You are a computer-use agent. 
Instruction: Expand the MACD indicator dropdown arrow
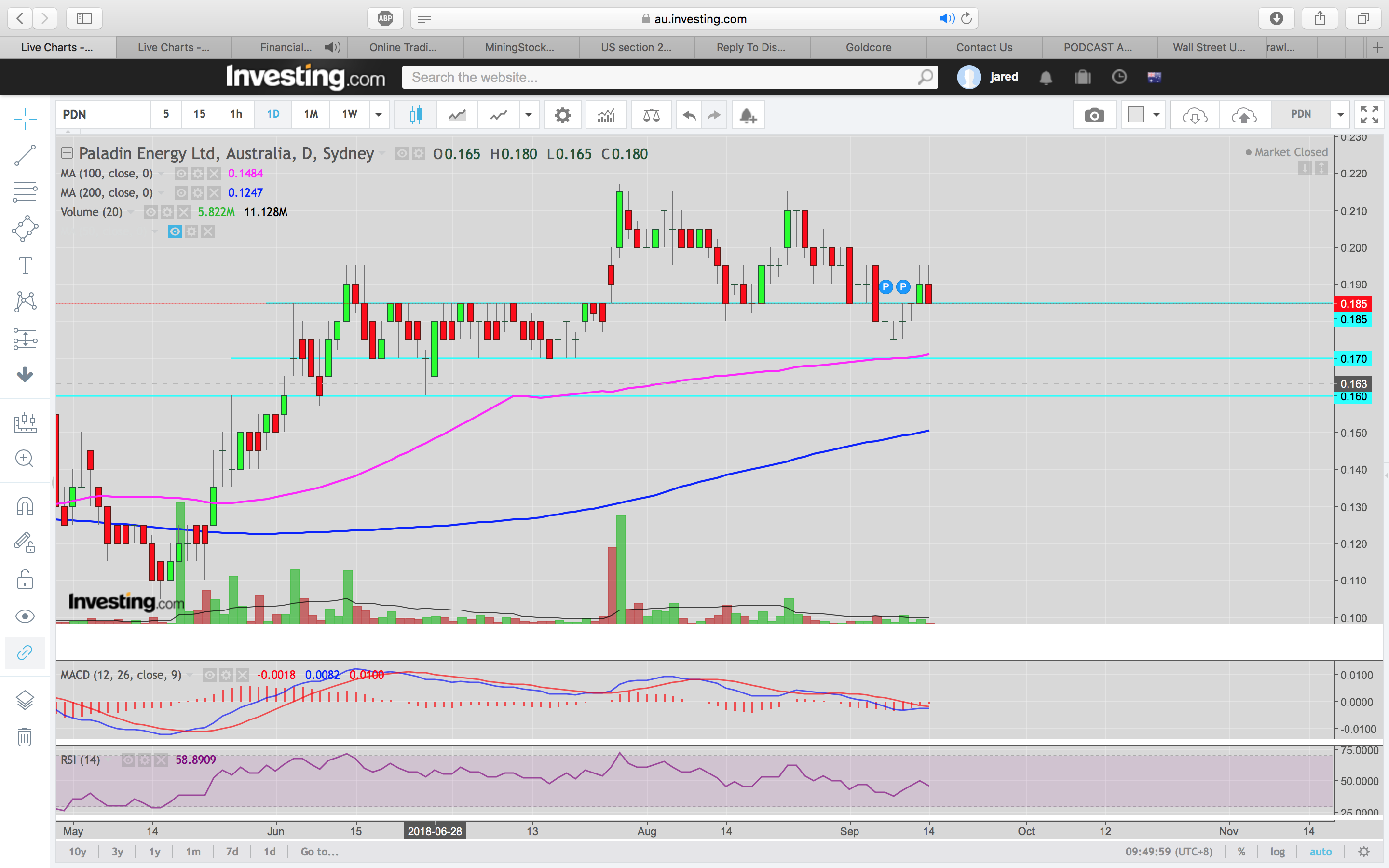tap(190, 675)
